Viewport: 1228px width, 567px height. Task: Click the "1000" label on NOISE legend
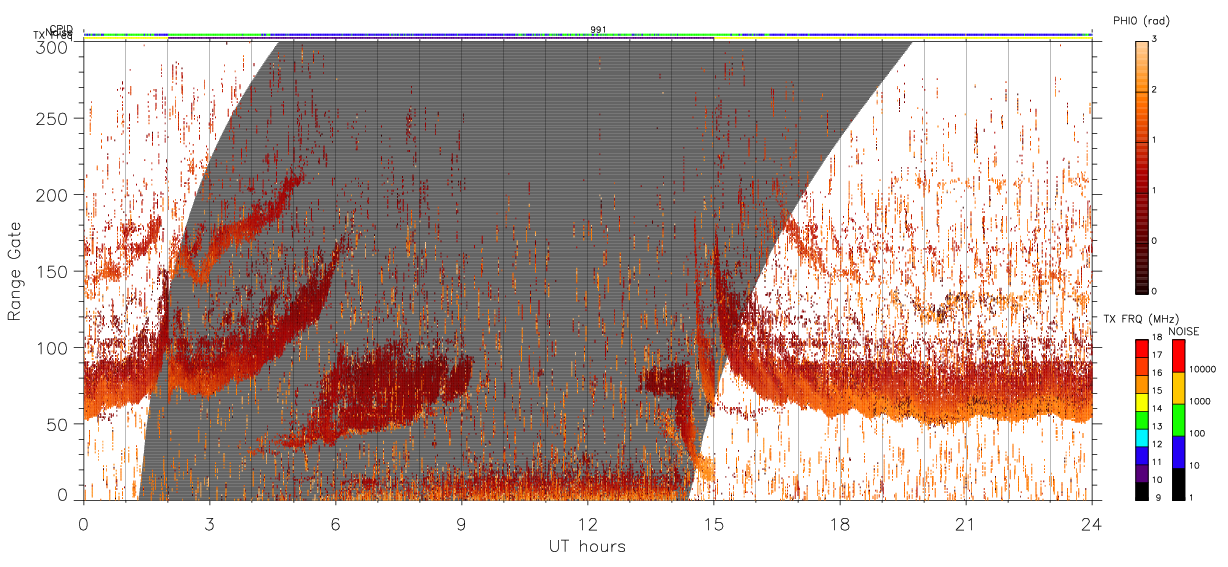pyautogui.click(x=1198, y=401)
